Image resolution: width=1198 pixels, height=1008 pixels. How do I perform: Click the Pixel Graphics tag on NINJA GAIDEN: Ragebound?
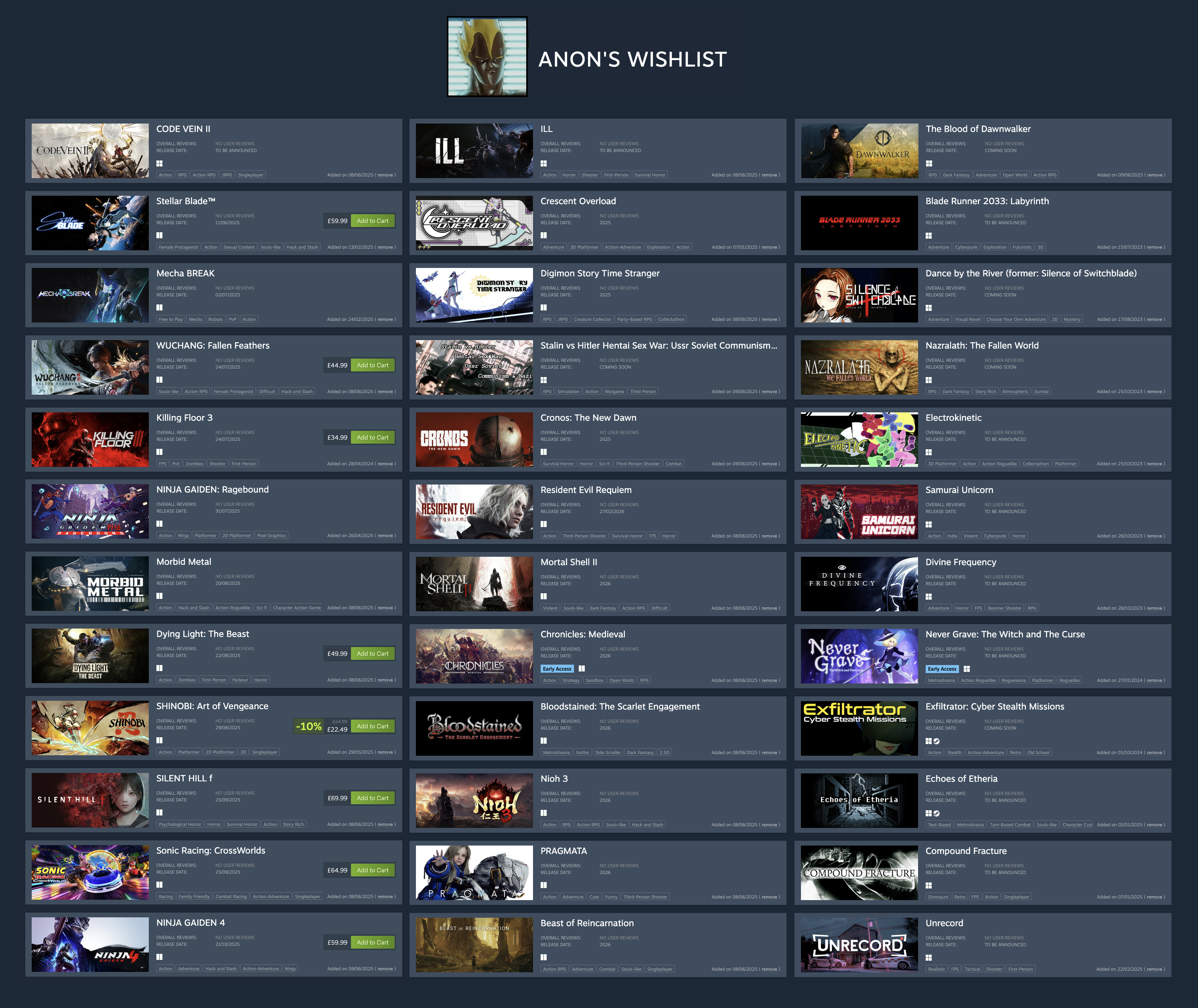tap(272, 535)
